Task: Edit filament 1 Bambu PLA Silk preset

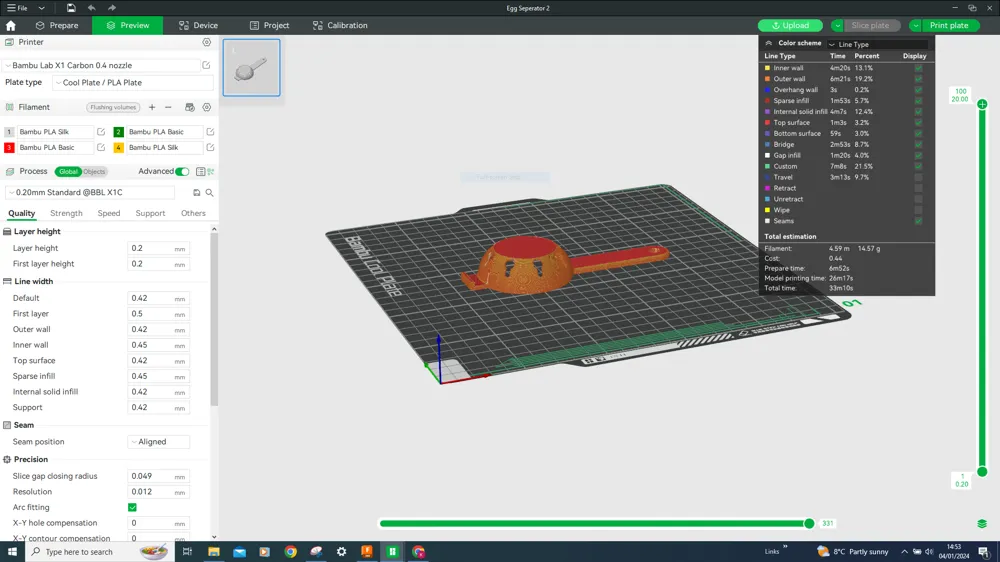Action: [x=101, y=132]
